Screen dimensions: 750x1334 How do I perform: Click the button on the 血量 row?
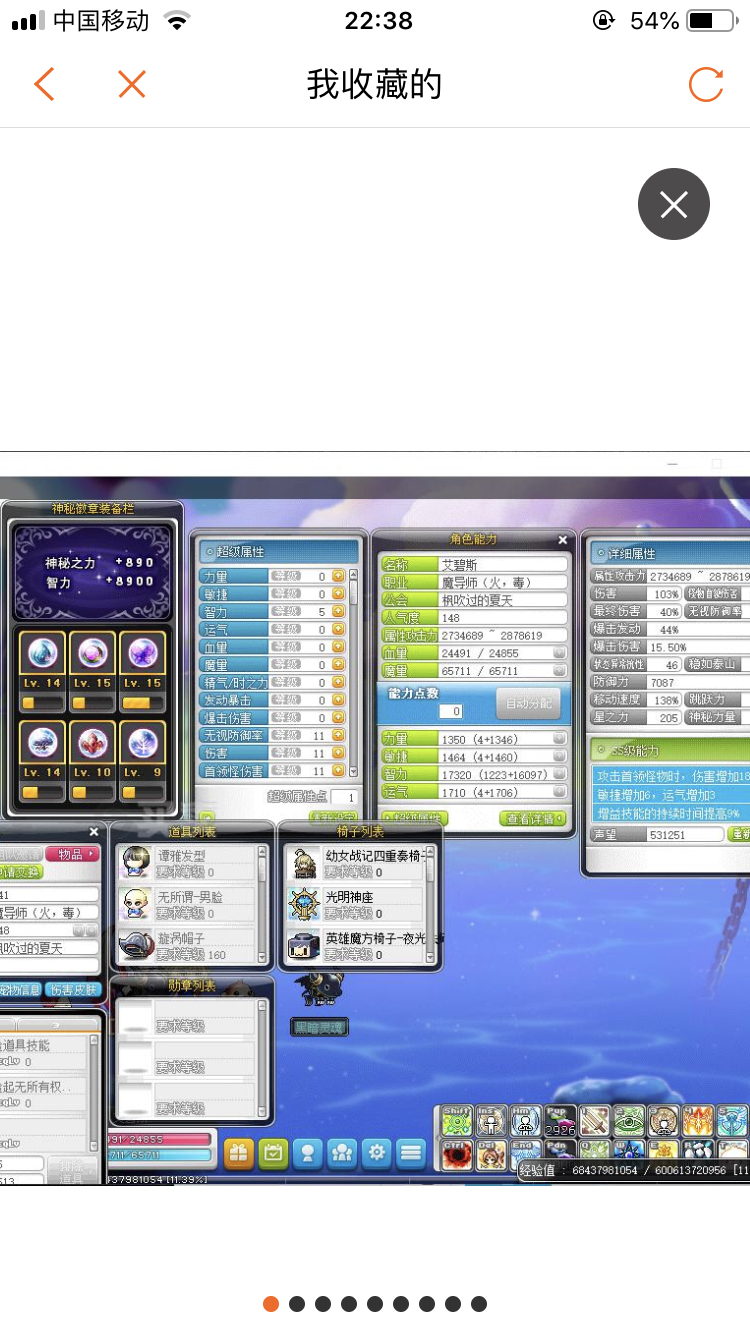coord(560,653)
